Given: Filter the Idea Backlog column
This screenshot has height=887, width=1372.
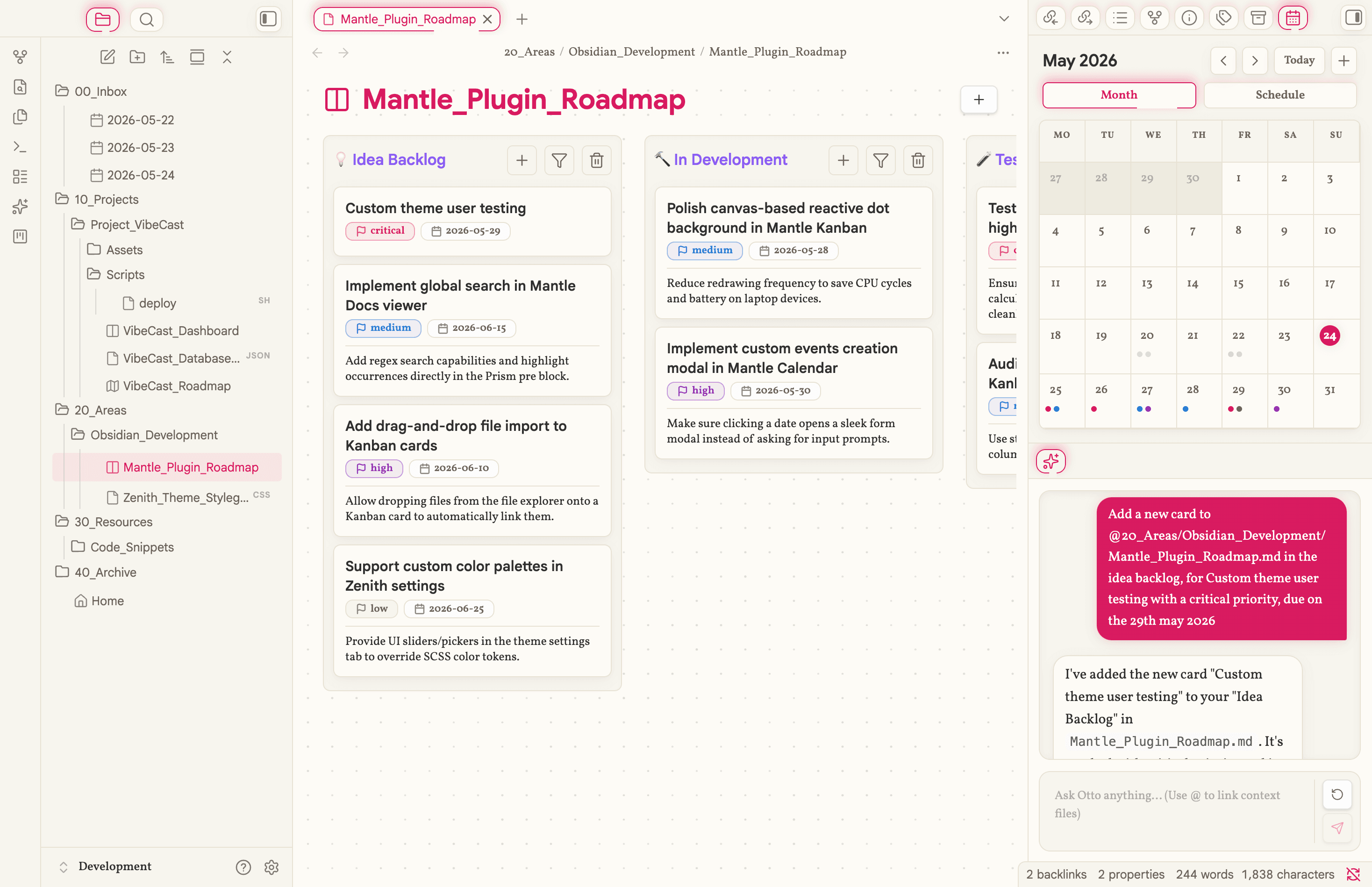Looking at the screenshot, I should point(559,160).
